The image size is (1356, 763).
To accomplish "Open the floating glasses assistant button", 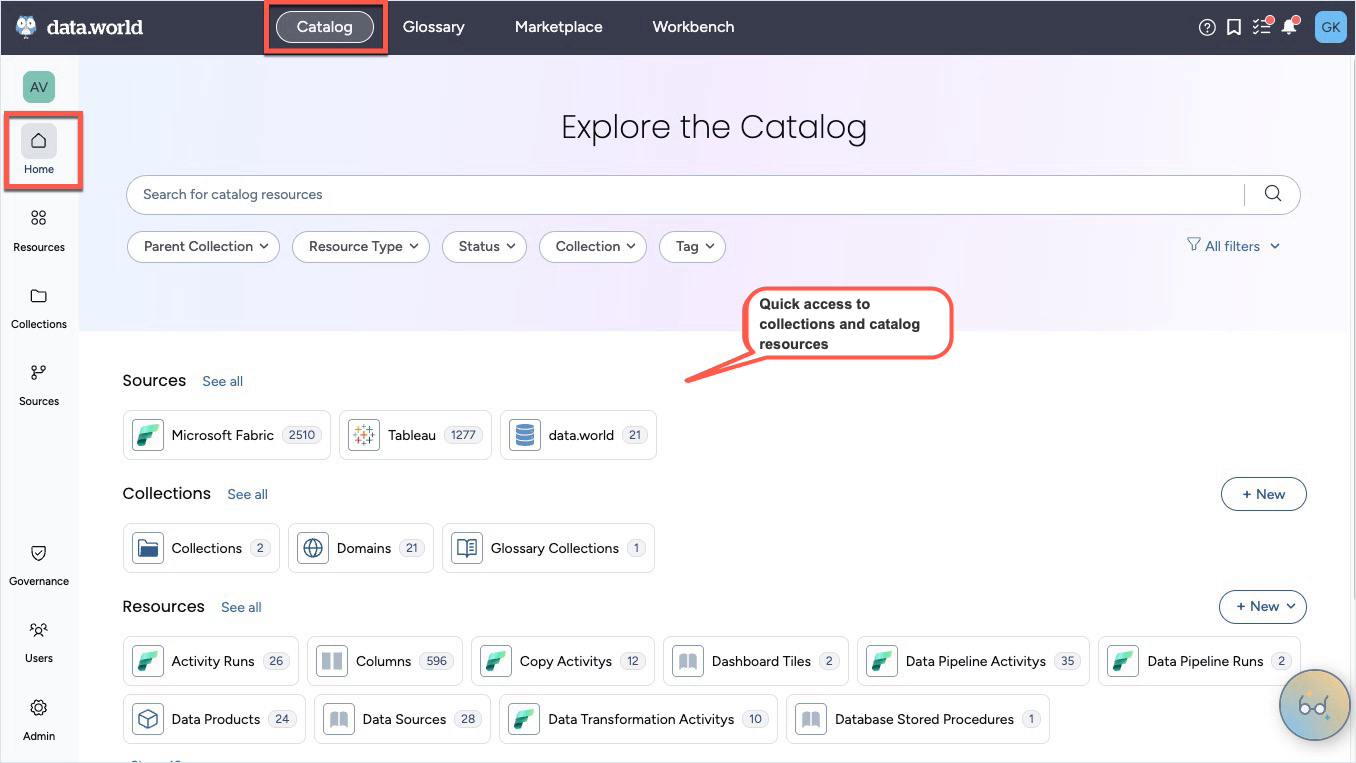I will (x=1314, y=705).
